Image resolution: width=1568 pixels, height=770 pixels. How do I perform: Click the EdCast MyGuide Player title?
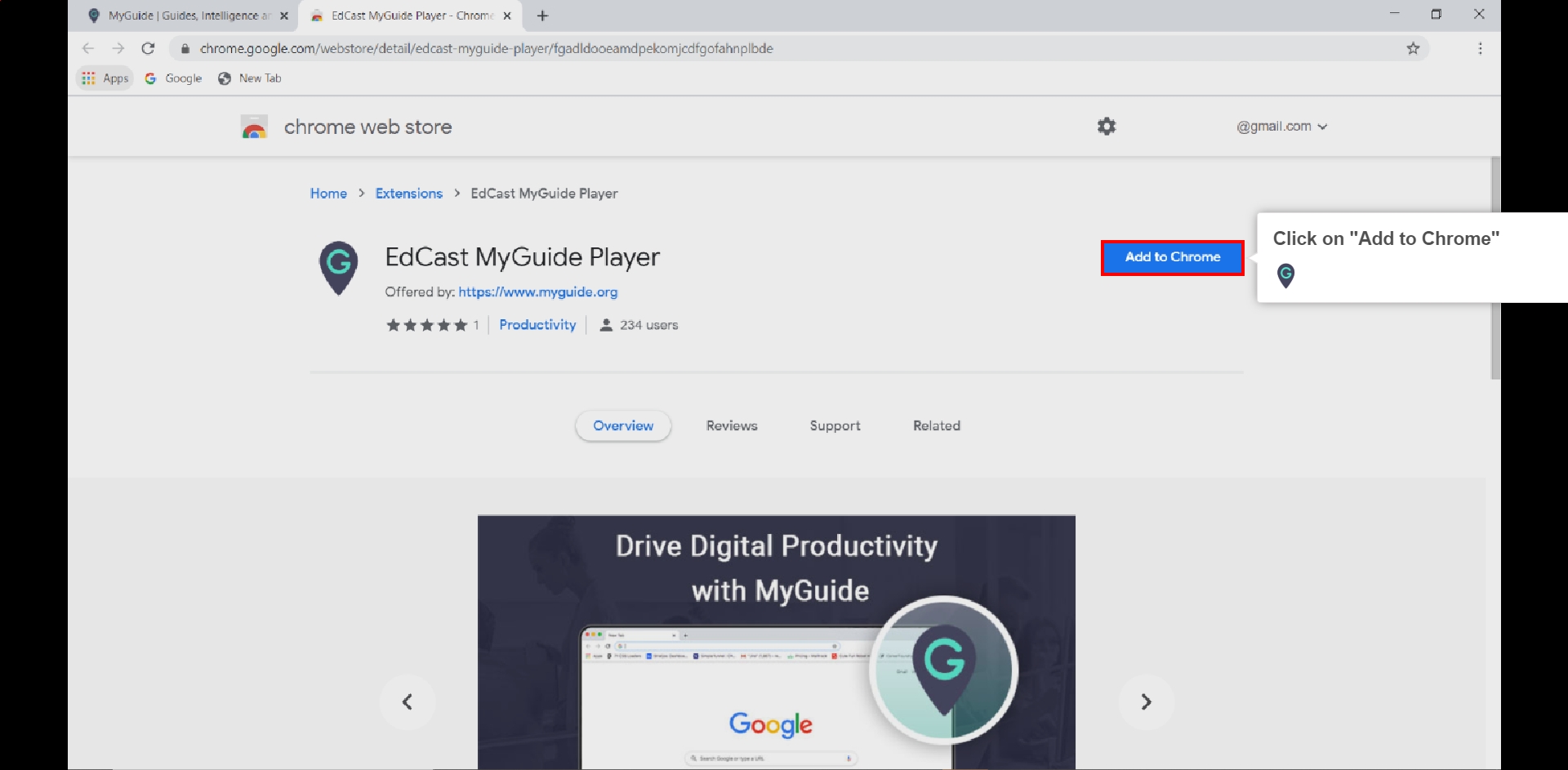coord(522,257)
